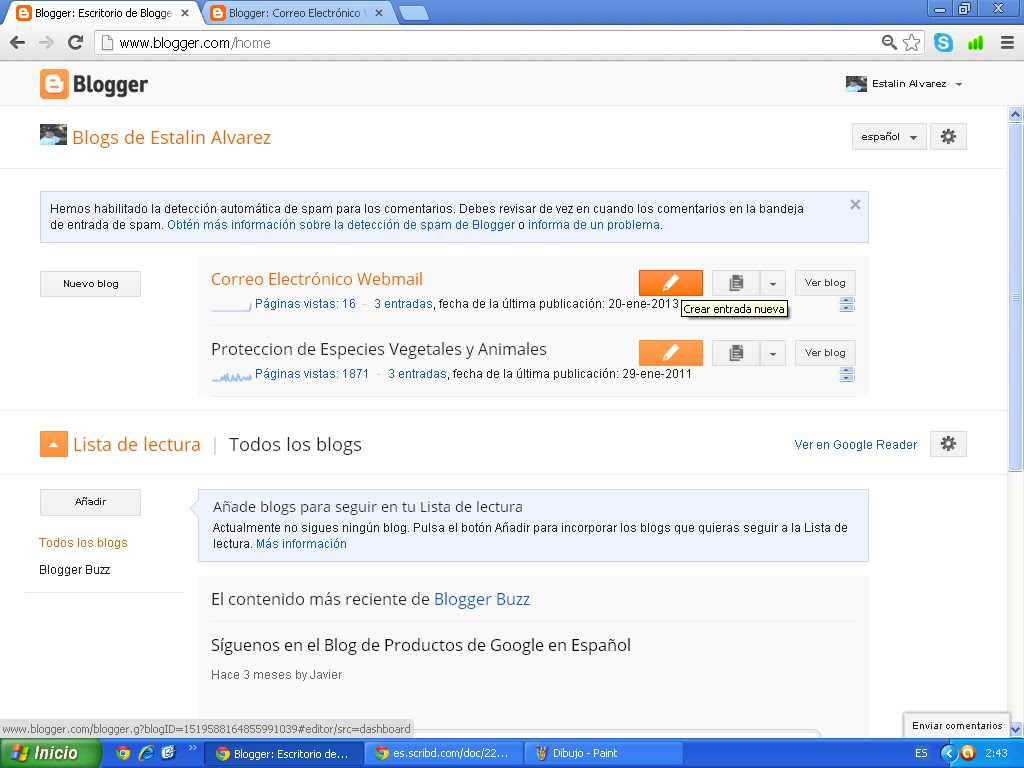Click the Añadir button
1024x768 pixels.
pyautogui.click(x=90, y=502)
